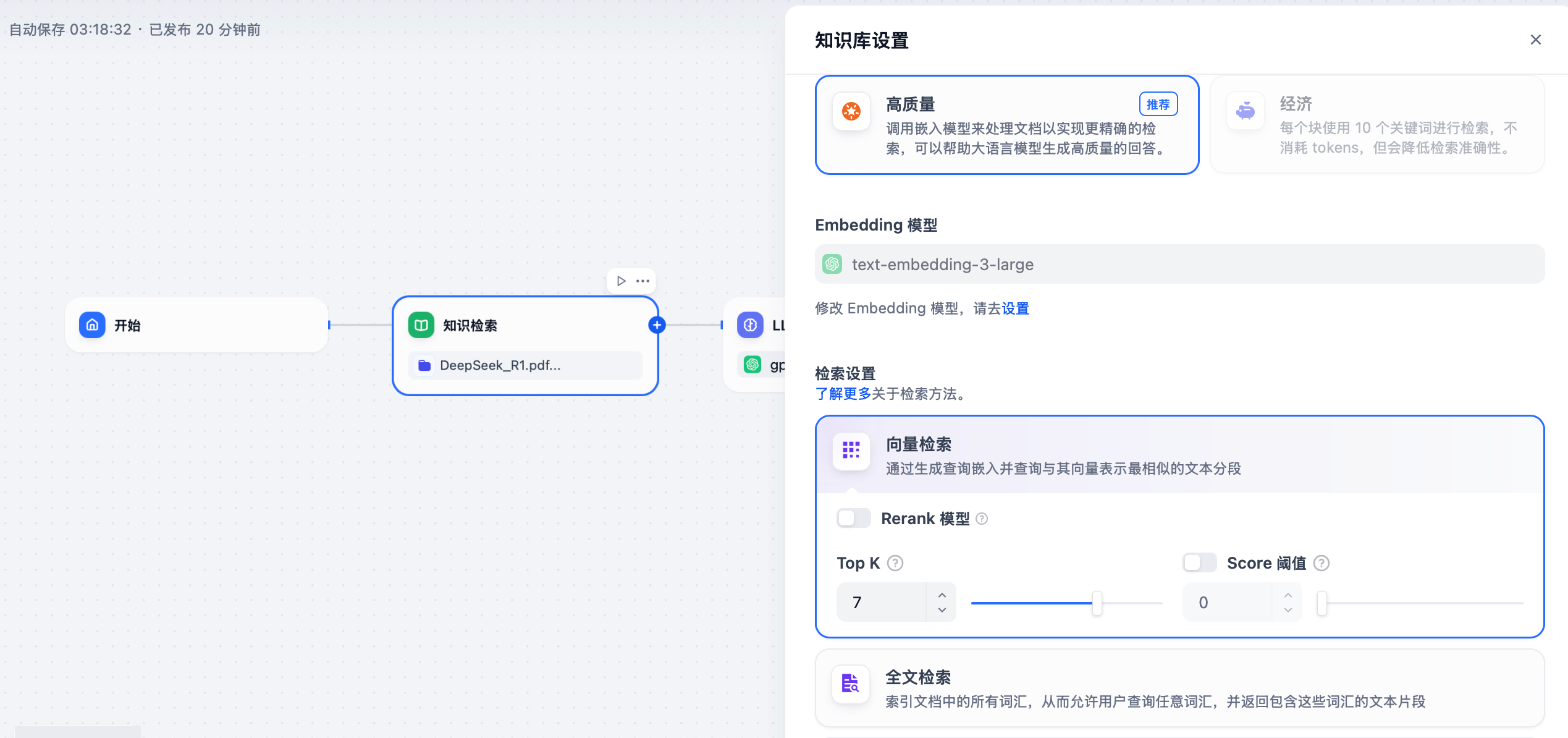Enable the Rerank model toggle

[853, 518]
